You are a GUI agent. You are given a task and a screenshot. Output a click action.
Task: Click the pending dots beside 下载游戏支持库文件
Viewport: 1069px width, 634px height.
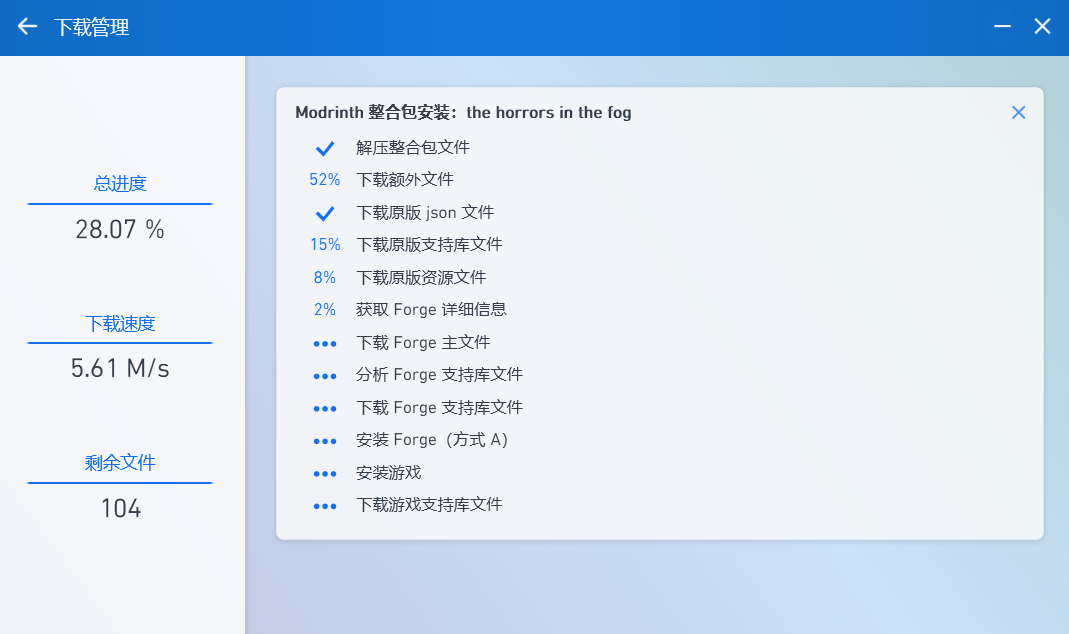click(325, 507)
